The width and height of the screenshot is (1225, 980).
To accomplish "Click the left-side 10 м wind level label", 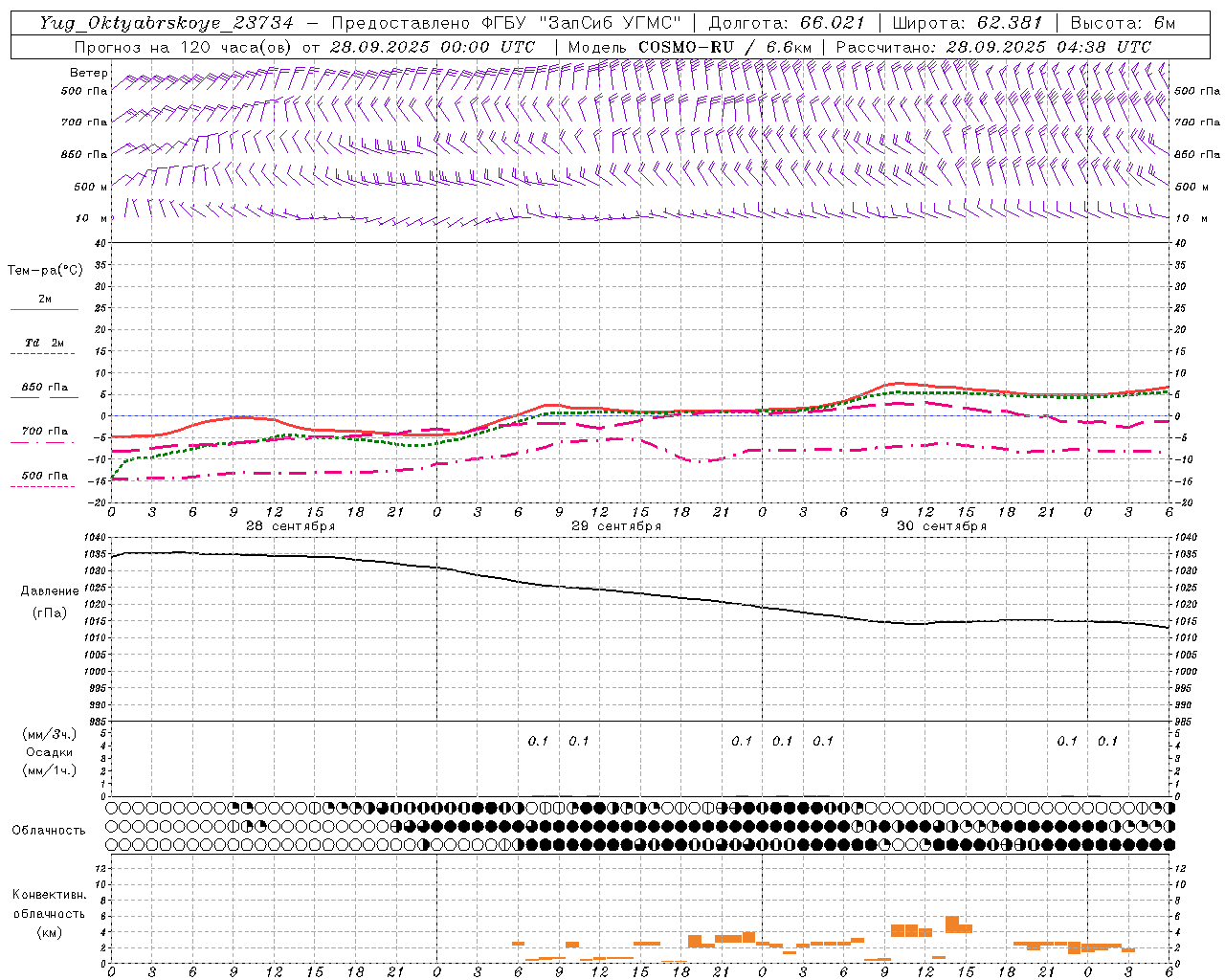I will 92,218.
